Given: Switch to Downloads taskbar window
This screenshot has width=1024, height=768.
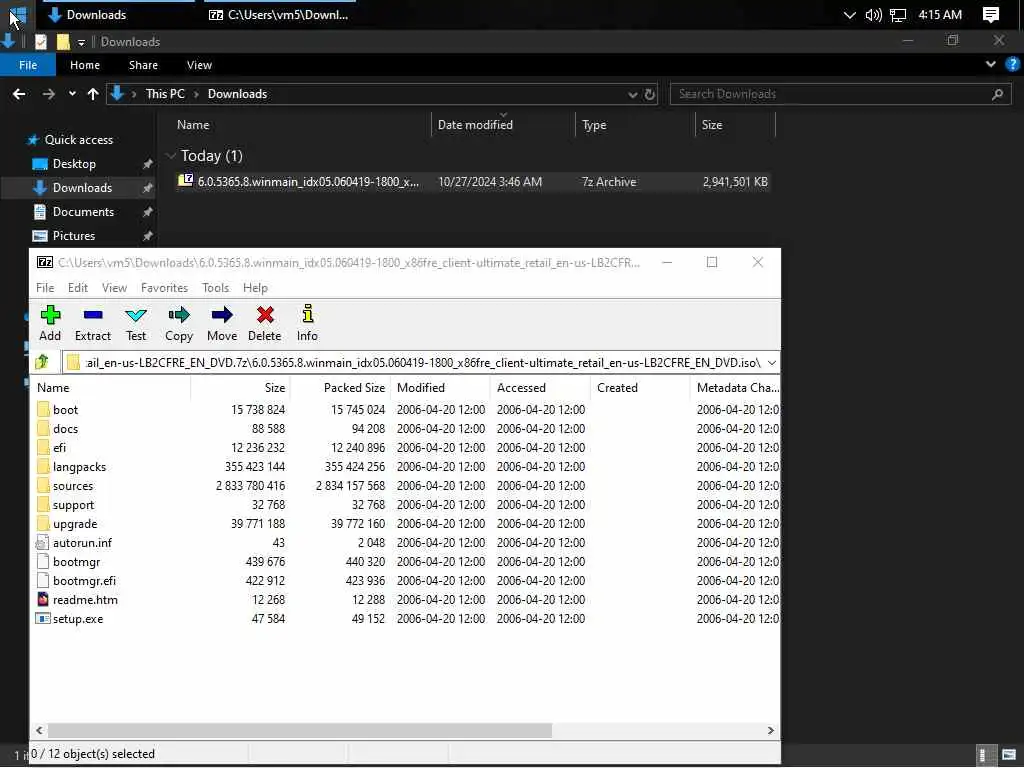Looking at the screenshot, I should (x=118, y=14).
